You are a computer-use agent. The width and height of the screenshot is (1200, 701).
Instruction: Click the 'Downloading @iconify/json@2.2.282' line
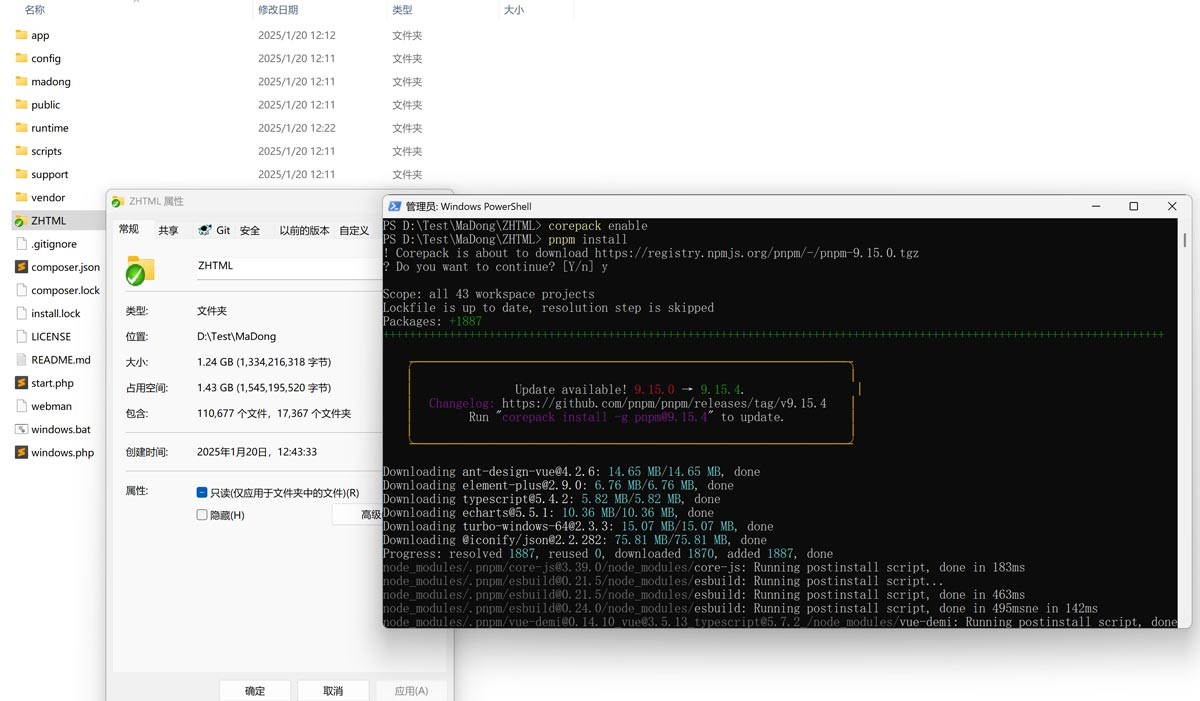[574, 540]
